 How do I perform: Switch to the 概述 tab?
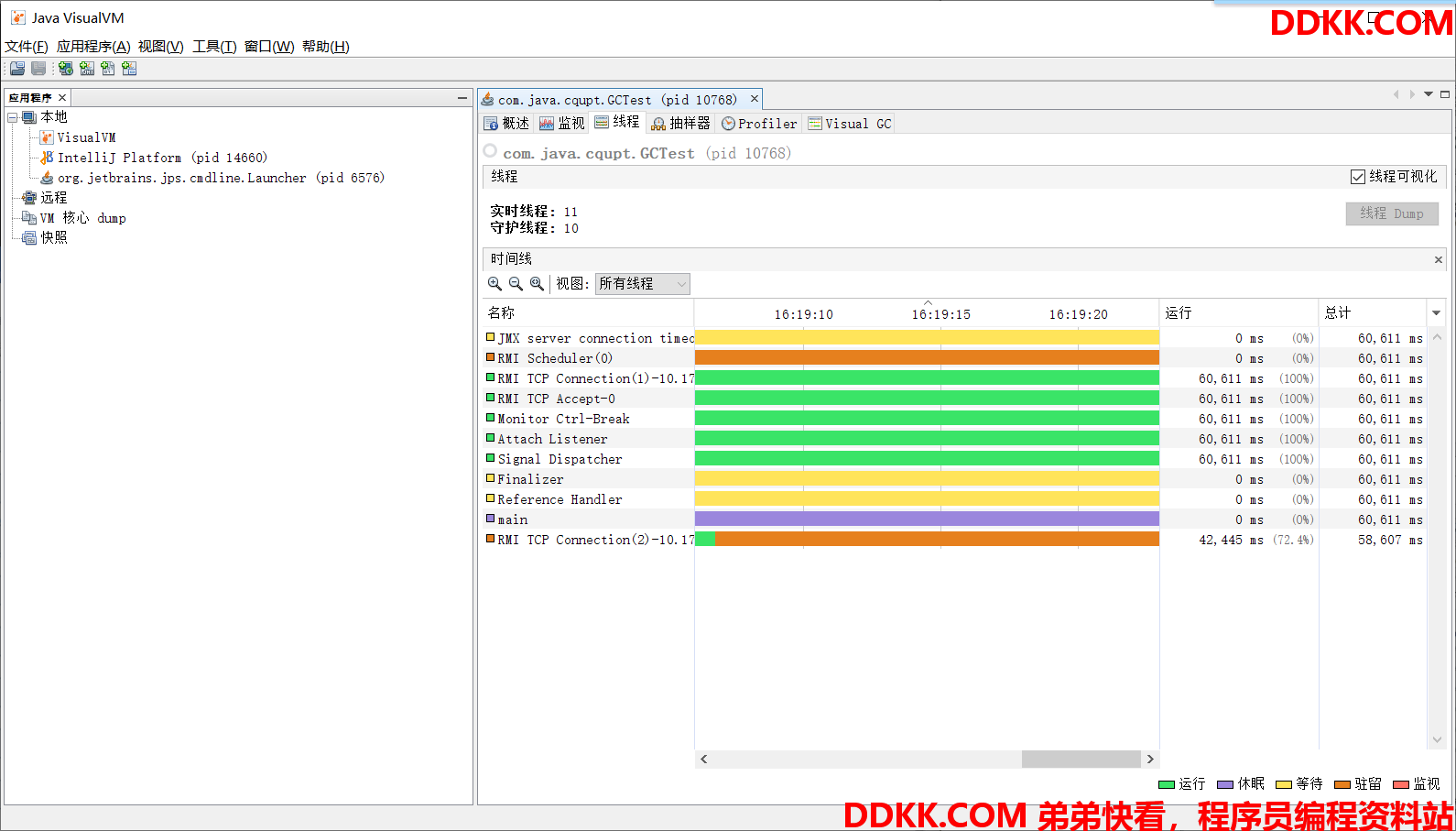tap(507, 124)
